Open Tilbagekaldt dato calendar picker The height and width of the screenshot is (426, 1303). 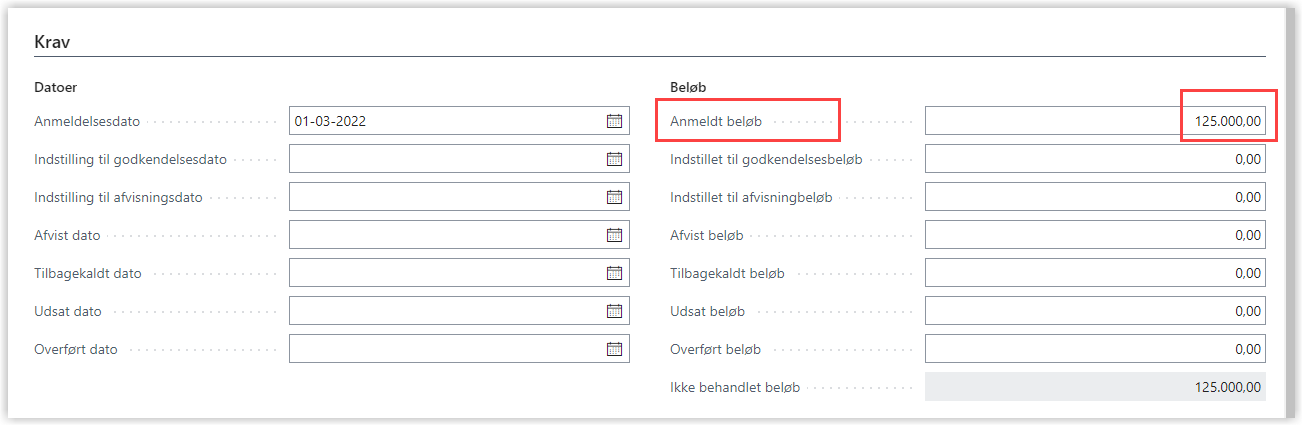click(614, 273)
